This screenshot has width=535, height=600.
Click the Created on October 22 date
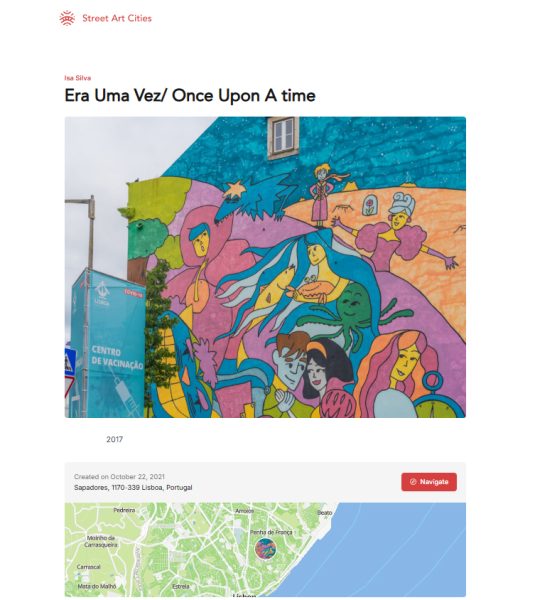(x=119, y=476)
